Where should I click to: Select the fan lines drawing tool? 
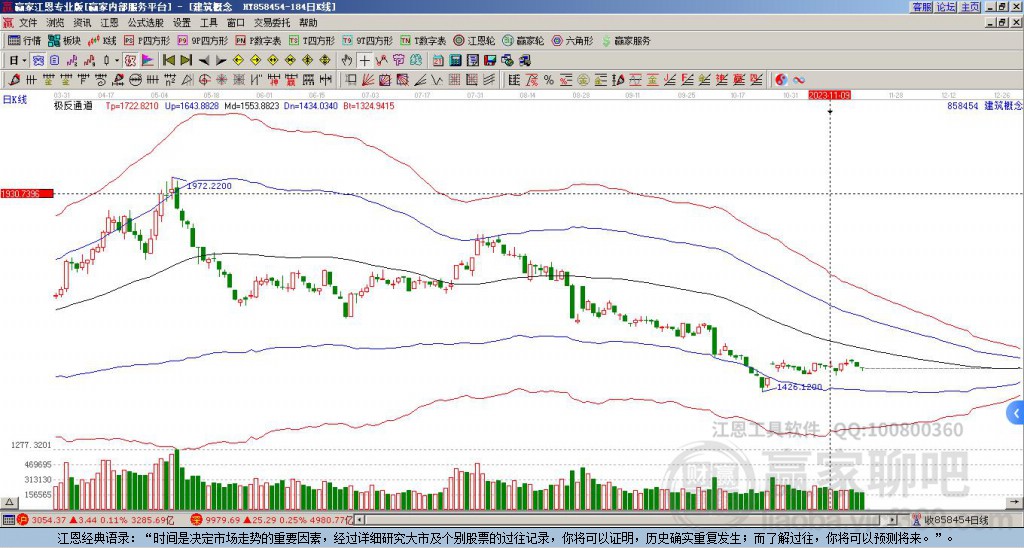368,80
